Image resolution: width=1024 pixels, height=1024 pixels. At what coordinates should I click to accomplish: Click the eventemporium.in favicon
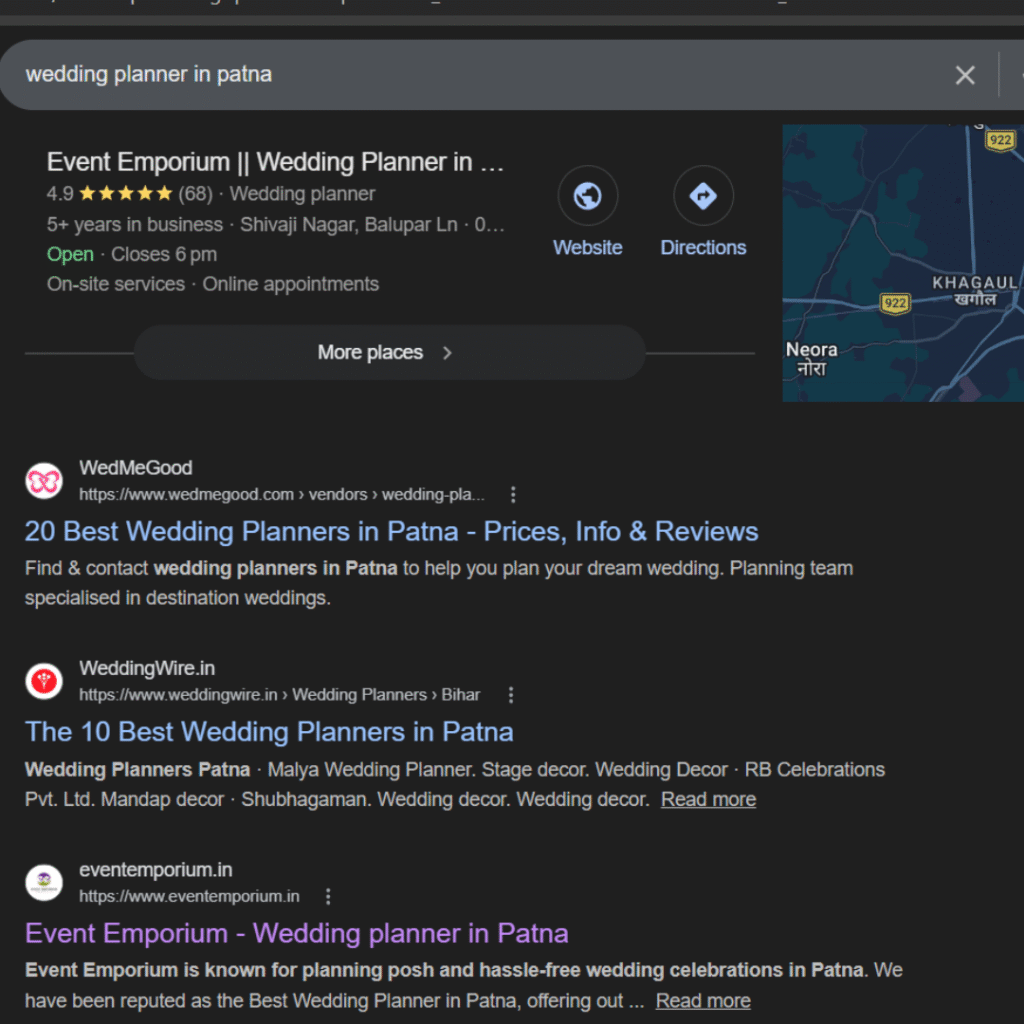tap(44, 883)
